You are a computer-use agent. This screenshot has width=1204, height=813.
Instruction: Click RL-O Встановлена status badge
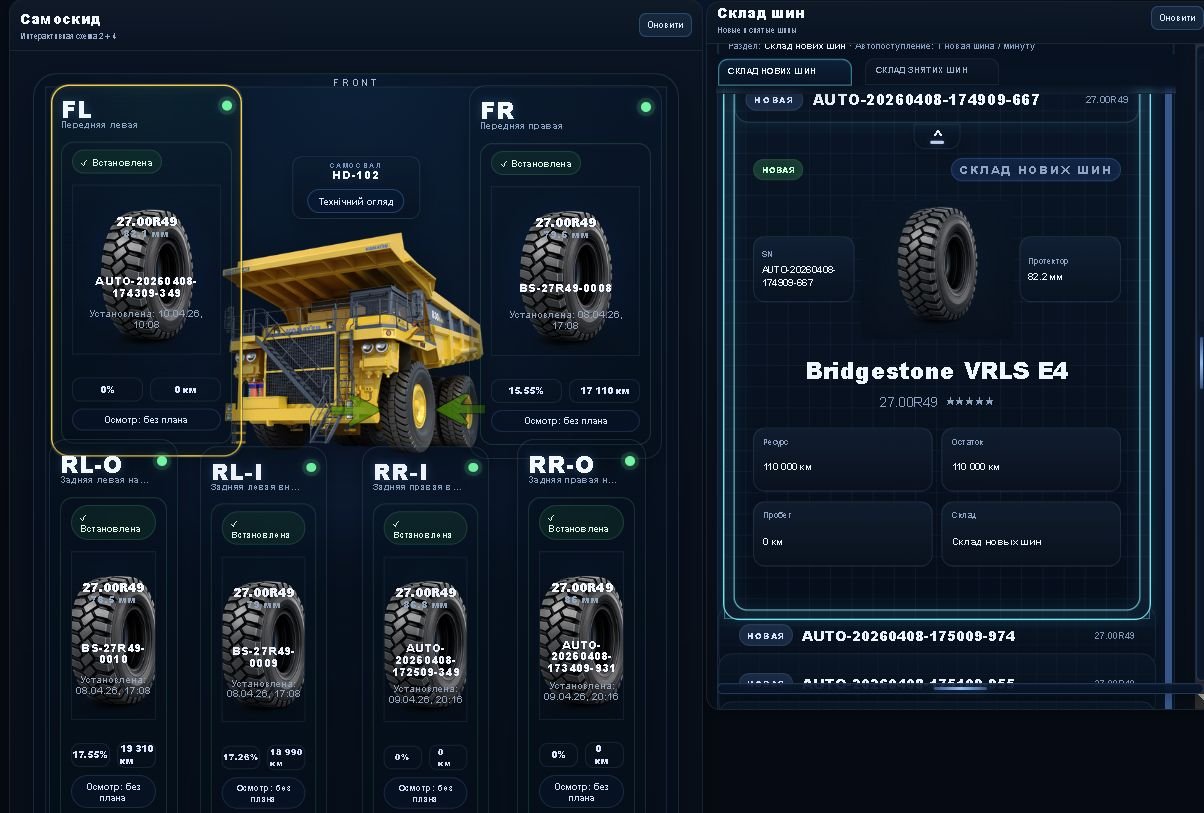tap(113, 523)
